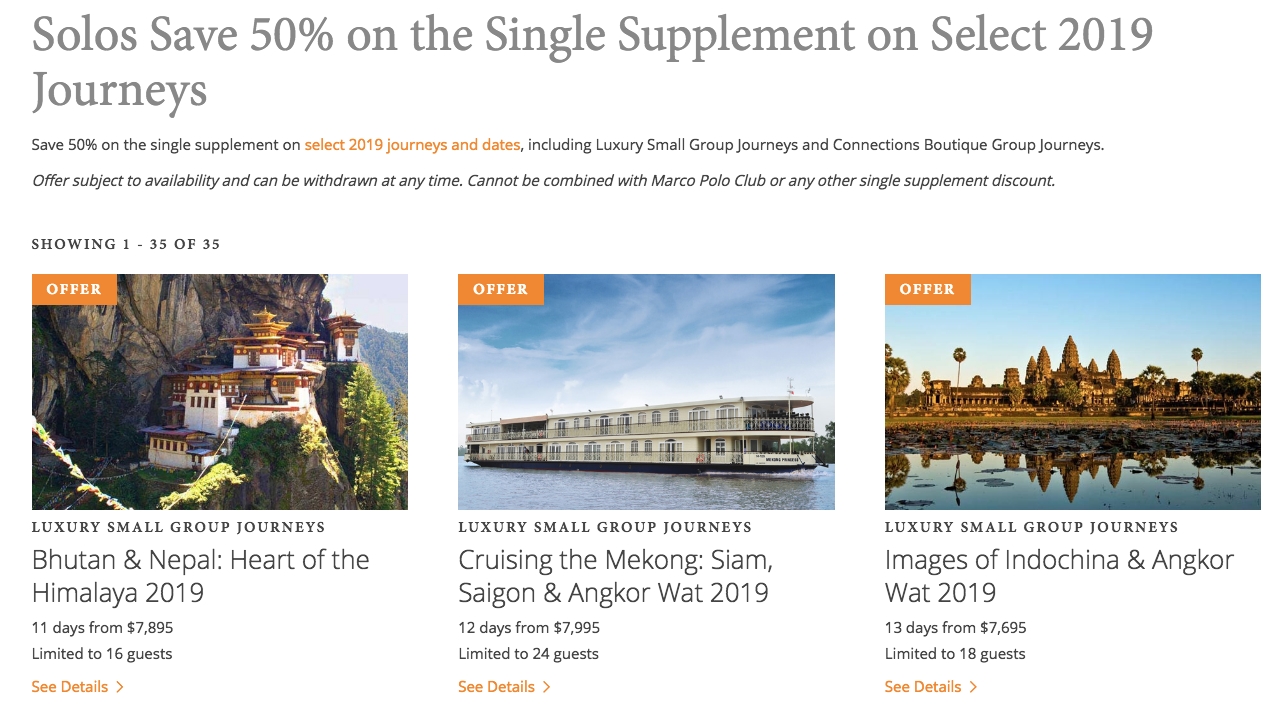This screenshot has width=1283, height=721.
Task: Click Luxury Small Group Journeys label above Indochina
Action: pos(1031,527)
